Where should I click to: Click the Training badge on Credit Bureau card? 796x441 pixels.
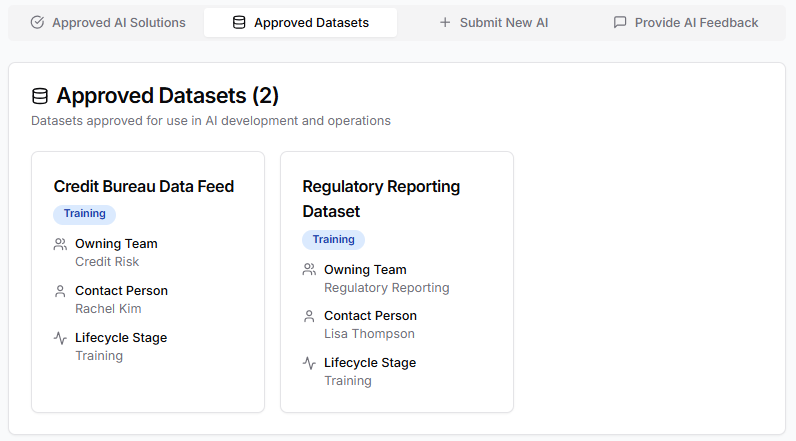(85, 214)
